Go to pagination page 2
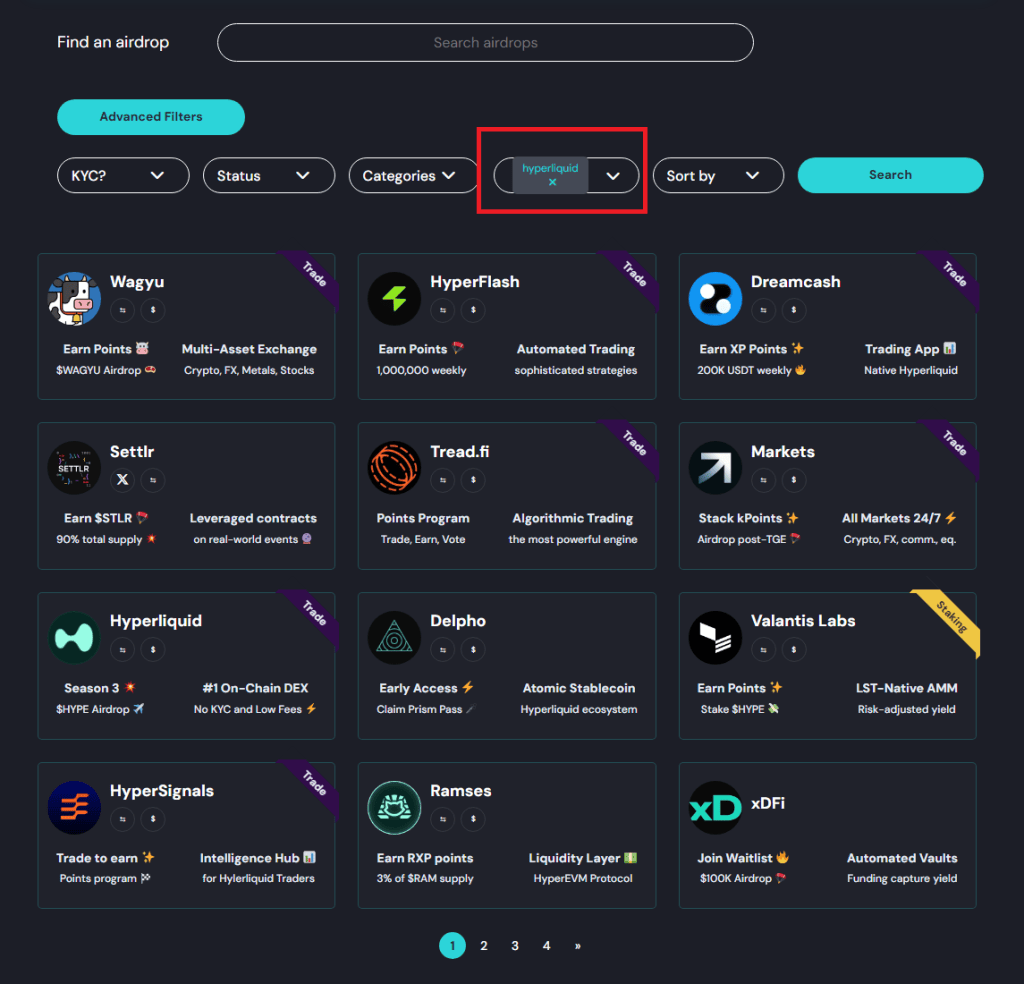The width and height of the screenshot is (1024, 984). 484,945
